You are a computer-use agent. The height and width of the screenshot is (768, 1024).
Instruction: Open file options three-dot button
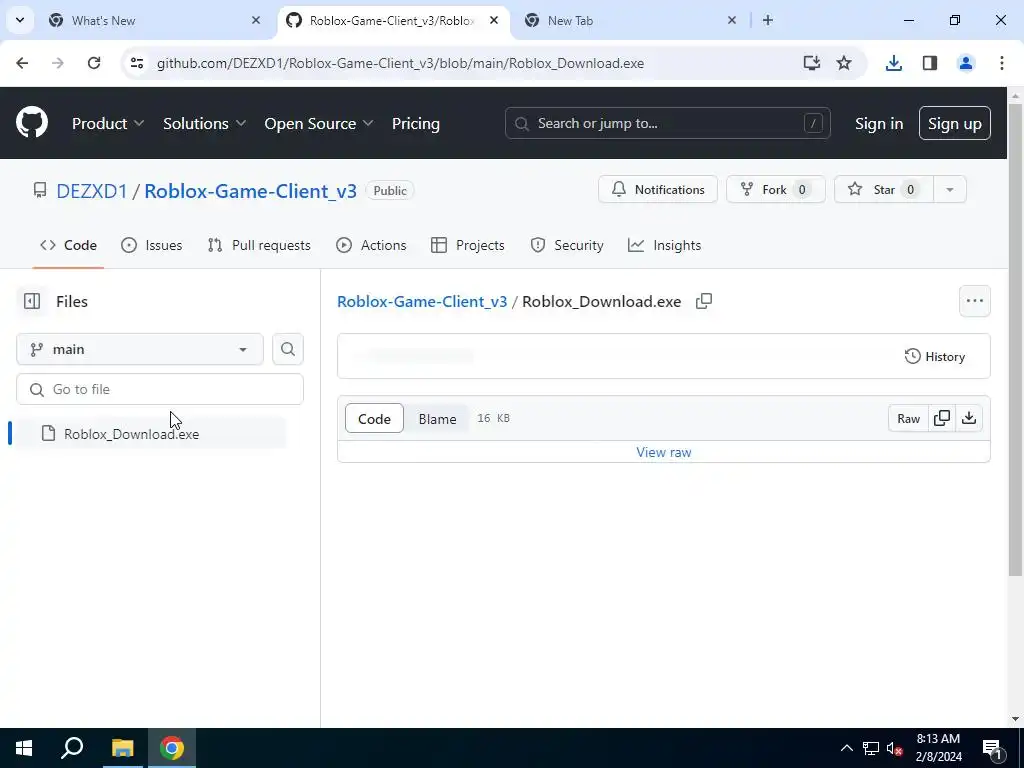pyautogui.click(x=974, y=301)
